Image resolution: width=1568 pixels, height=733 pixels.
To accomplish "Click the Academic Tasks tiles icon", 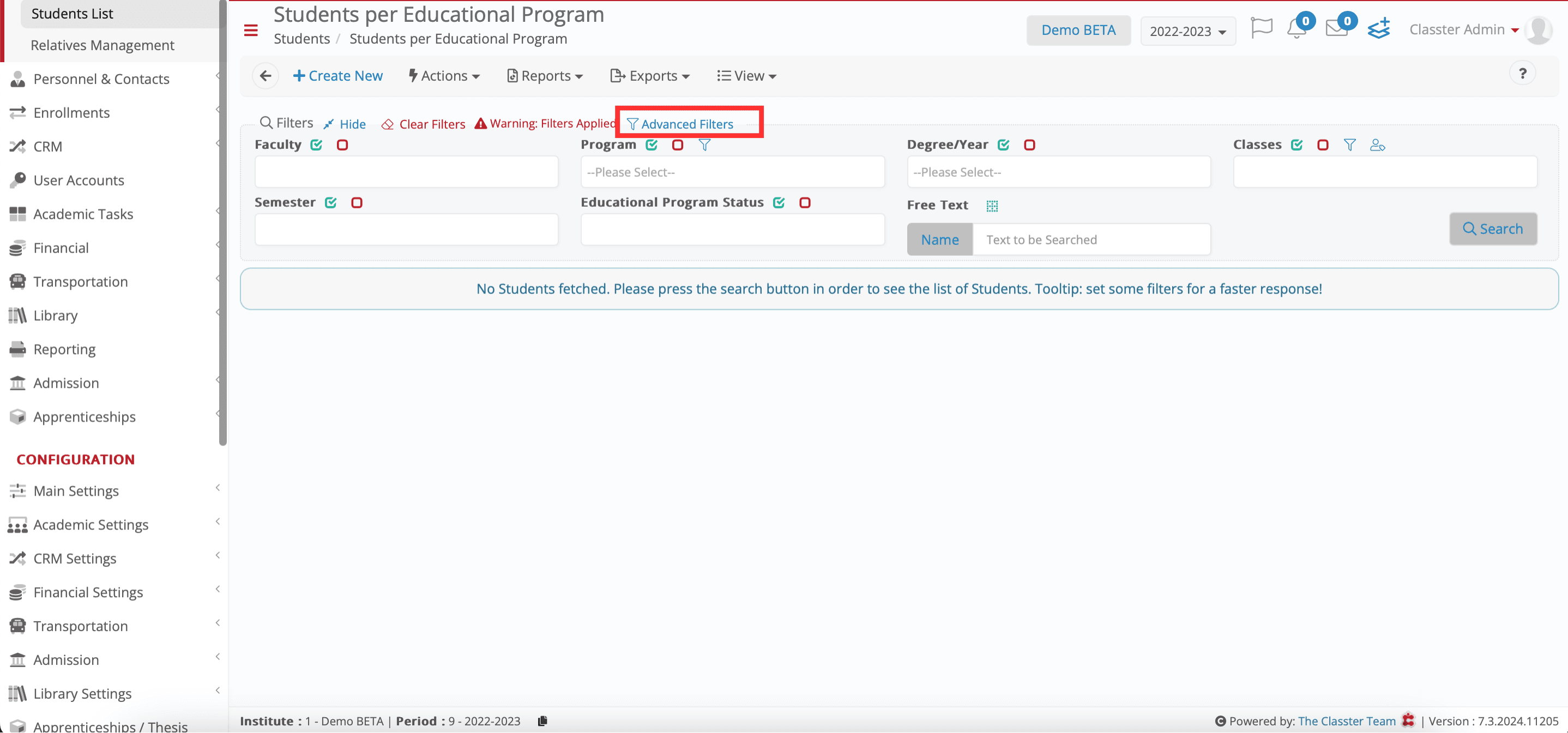I will 17,214.
